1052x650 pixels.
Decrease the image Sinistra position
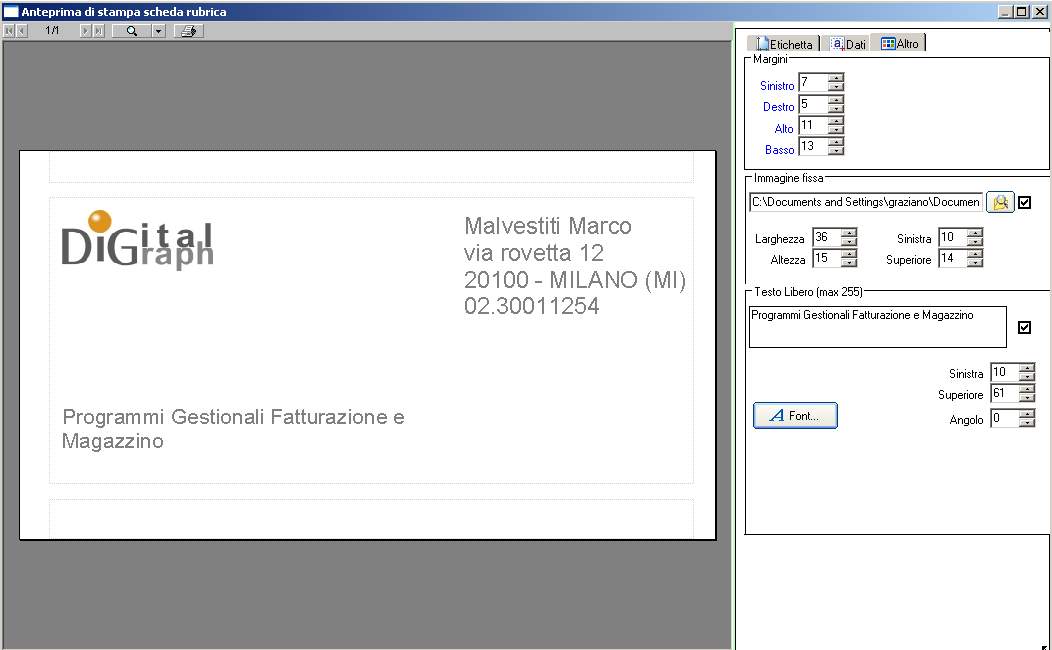(976, 241)
